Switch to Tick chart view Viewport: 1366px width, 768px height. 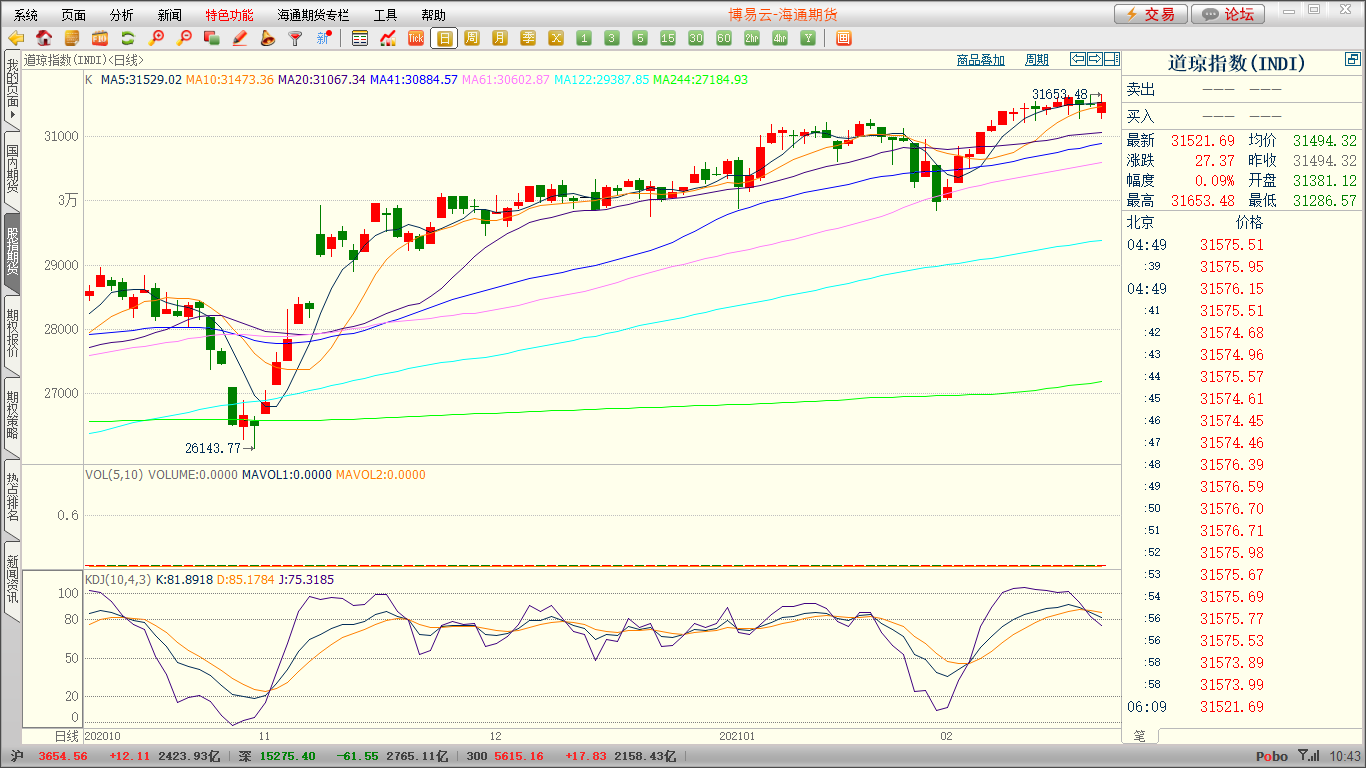pos(416,38)
